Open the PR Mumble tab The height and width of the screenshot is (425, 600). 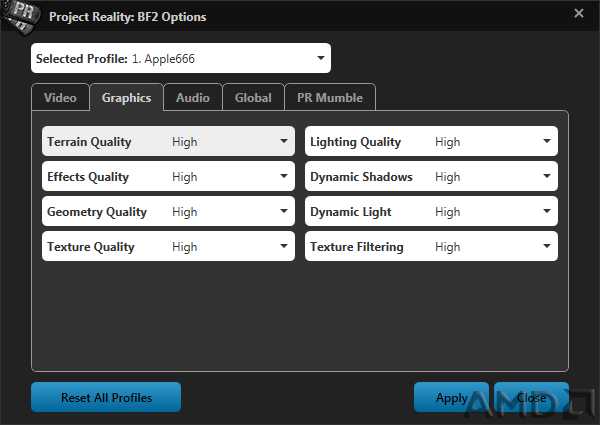pyautogui.click(x=330, y=97)
